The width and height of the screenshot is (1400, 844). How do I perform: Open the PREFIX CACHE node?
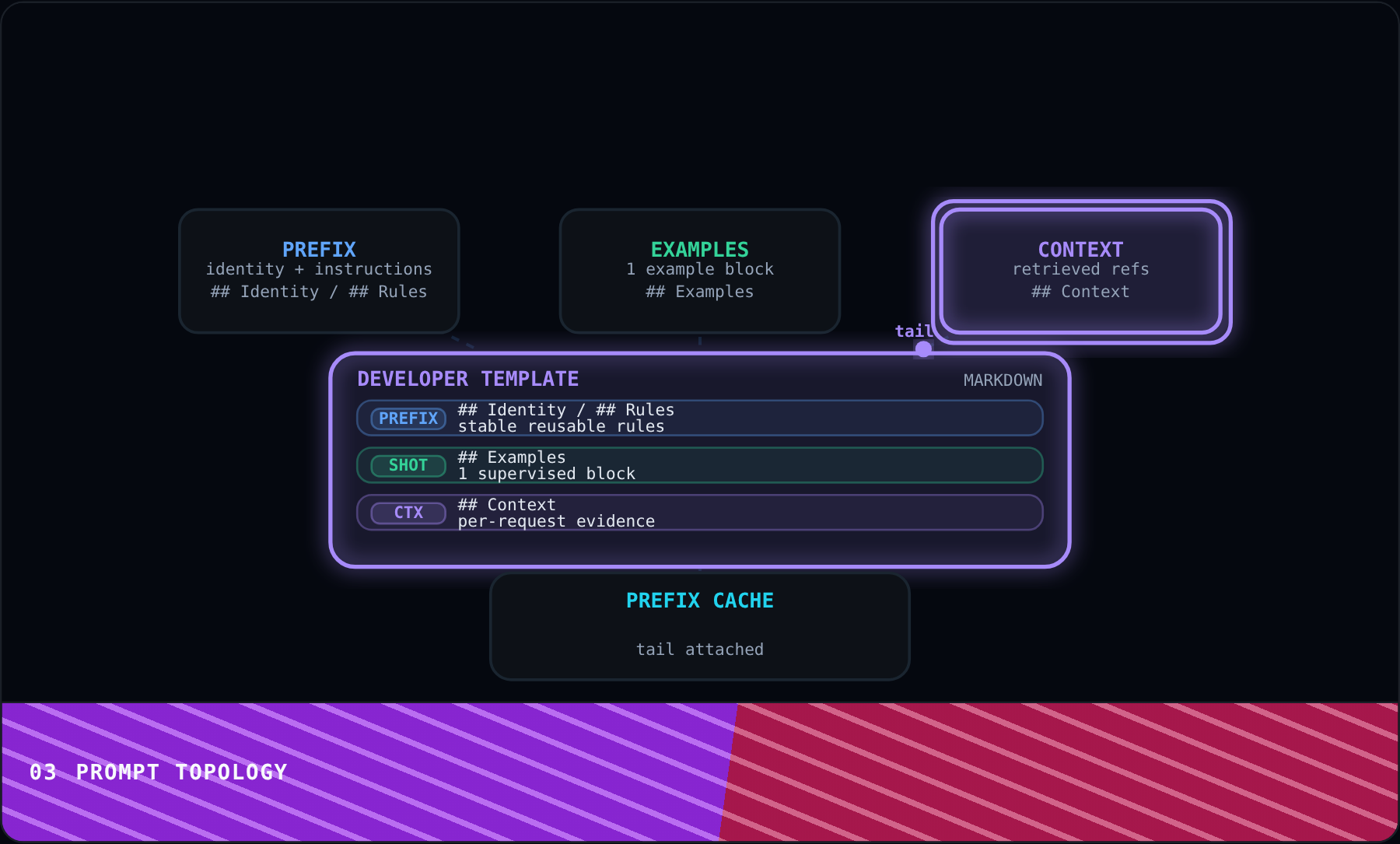click(700, 626)
